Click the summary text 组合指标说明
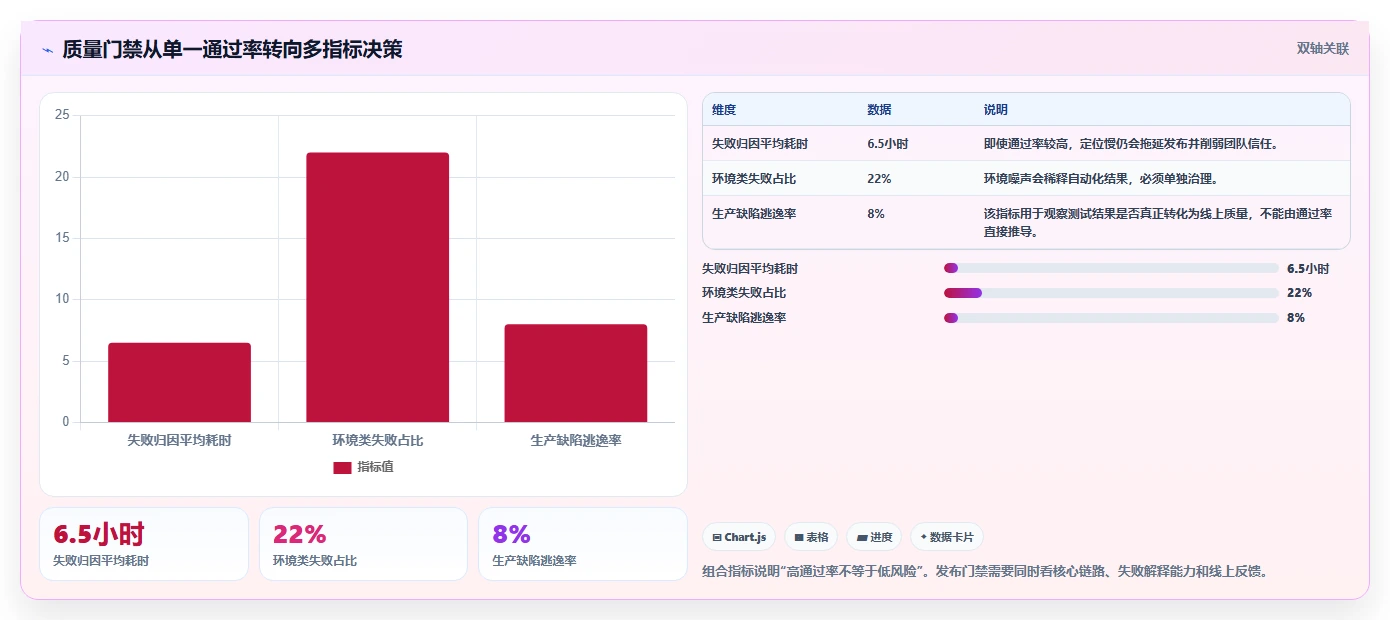Image resolution: width=1390 pixels, height=620 pixels. pos(985,572)
